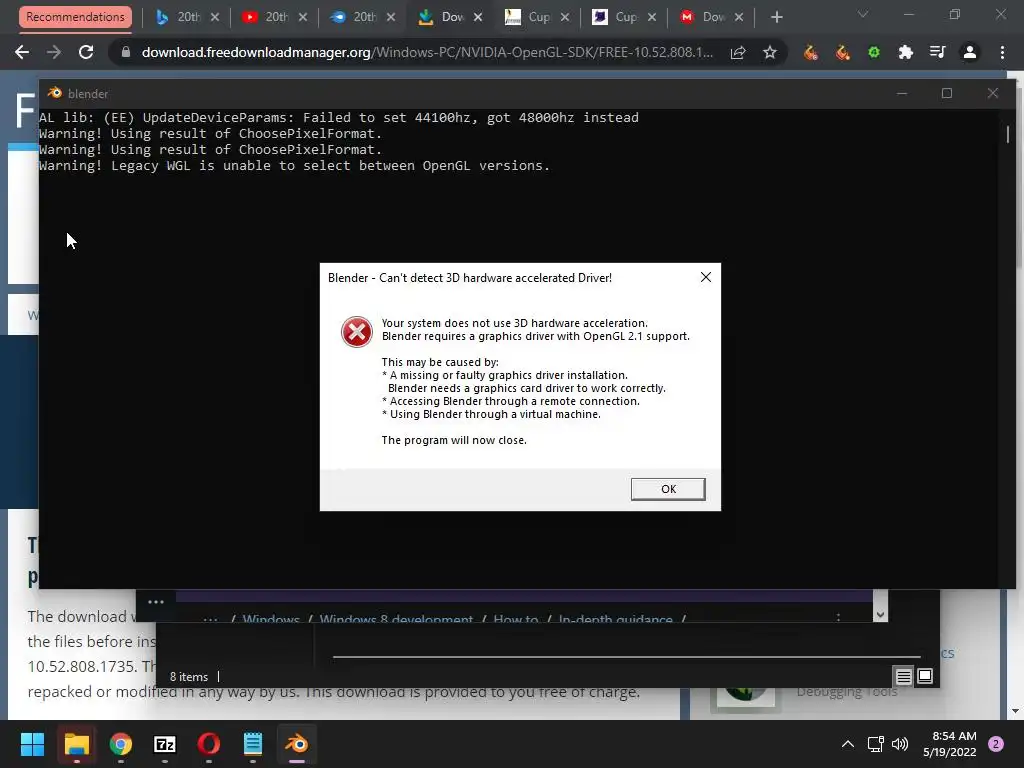Open the Notepad taskbar icon
Viewport: 1024px width, 768px height.
(253, 744)
